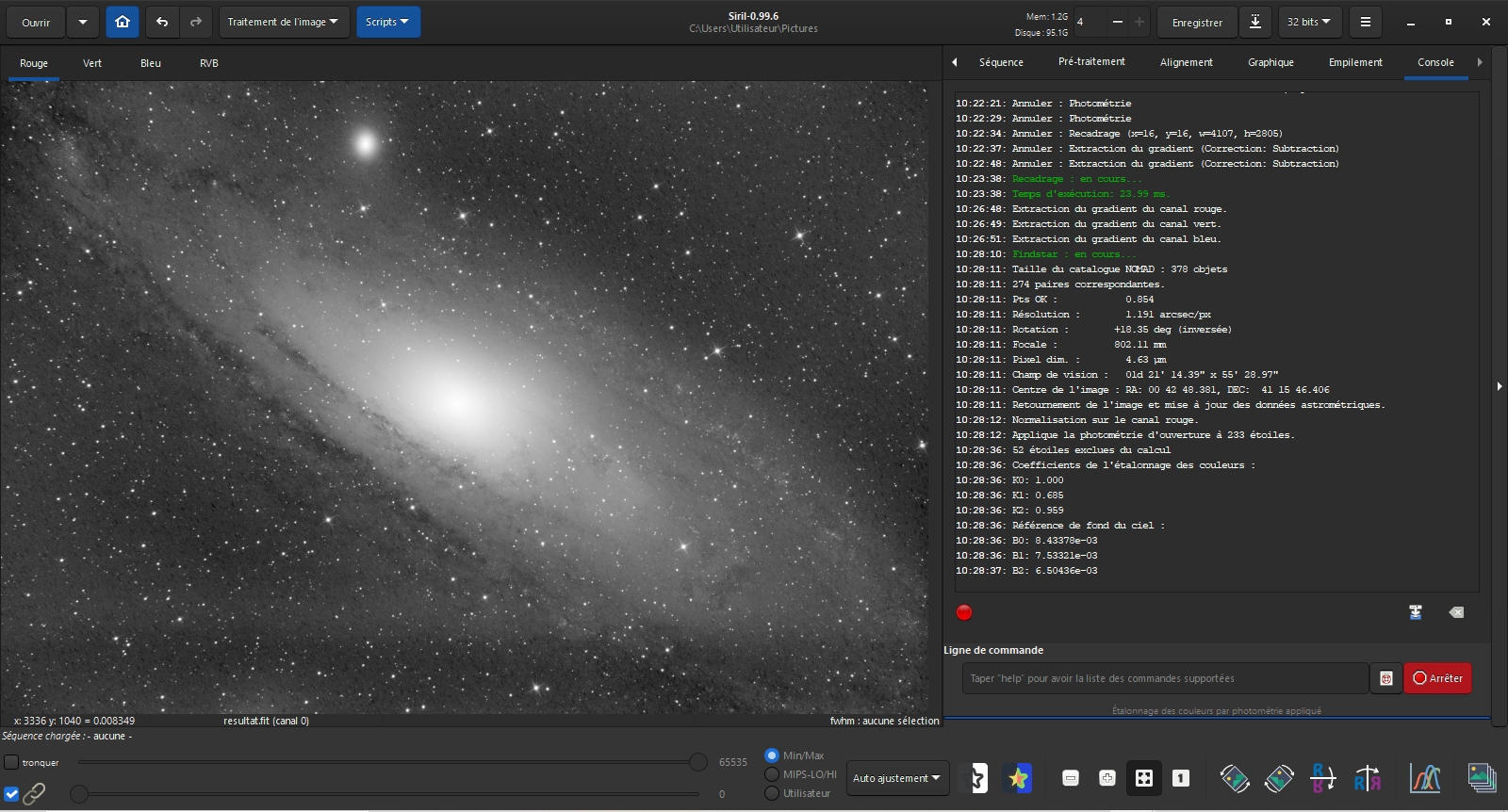Rotate the image 90° clockwise
This screenshot has width=1508, height=812.
(1279, 778)
